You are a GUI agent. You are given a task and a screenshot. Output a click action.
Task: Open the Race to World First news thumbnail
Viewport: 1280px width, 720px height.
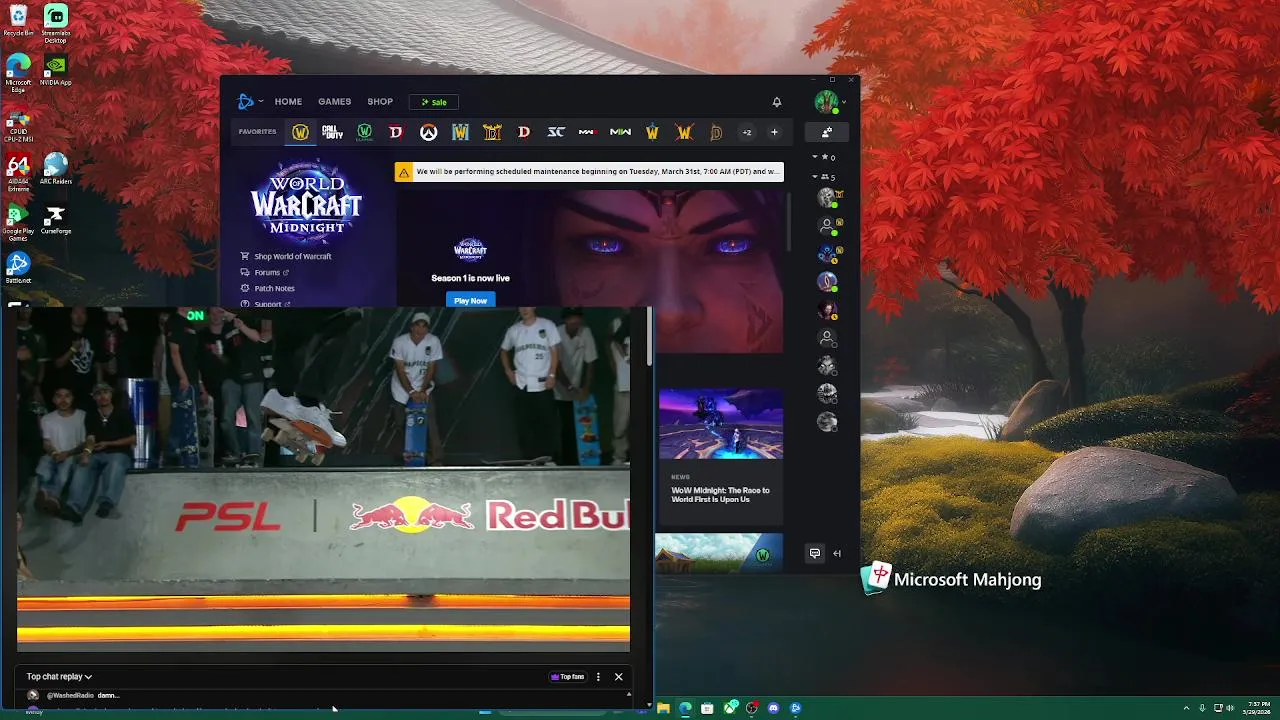[x=720, y=424]
